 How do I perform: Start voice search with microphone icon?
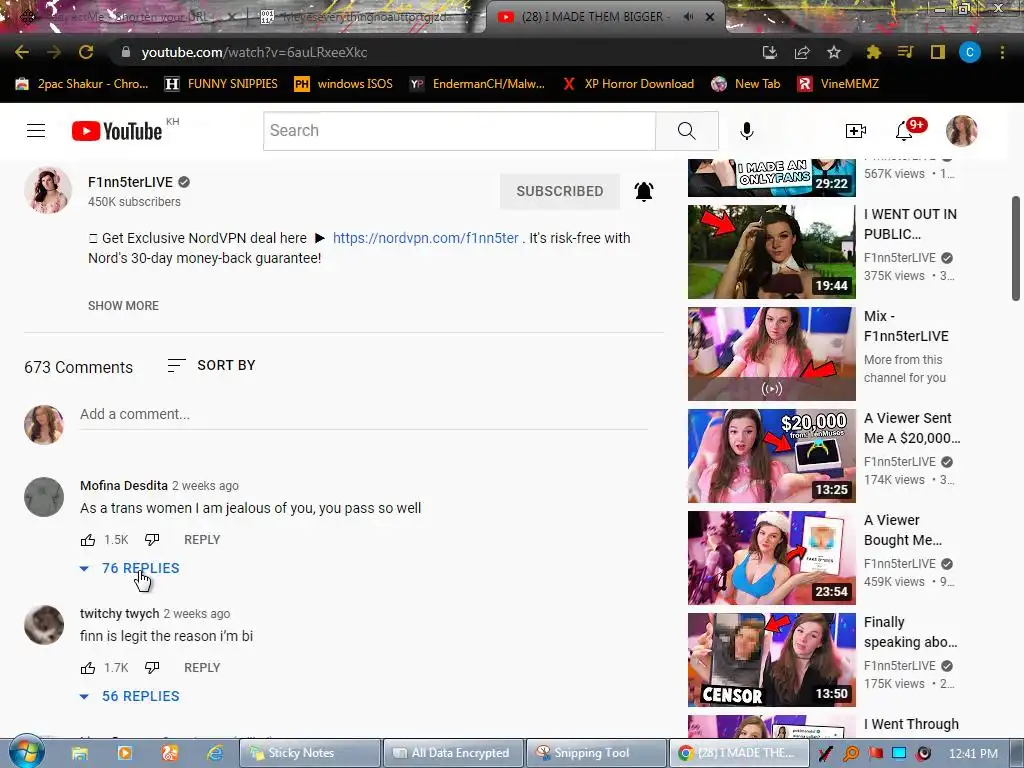746,131
